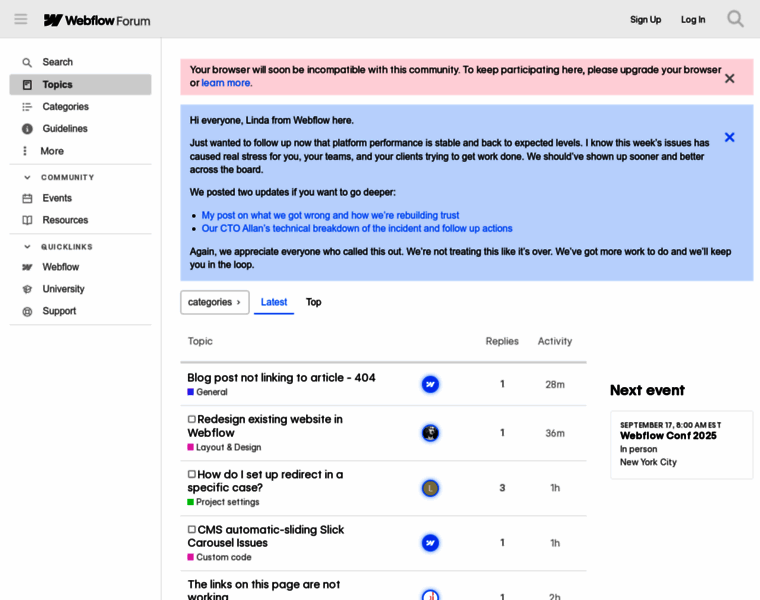Open avatar on Blog post 404 topic

430,384
